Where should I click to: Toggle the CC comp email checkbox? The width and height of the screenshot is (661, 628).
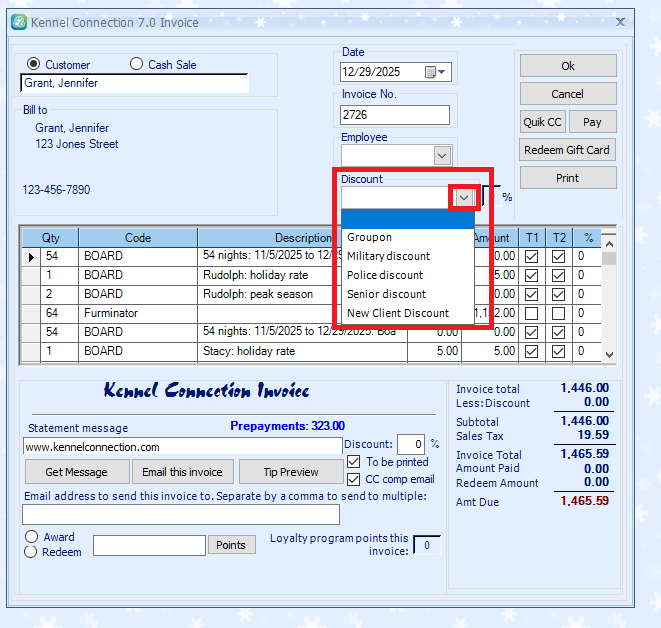[x=354, y=479]
